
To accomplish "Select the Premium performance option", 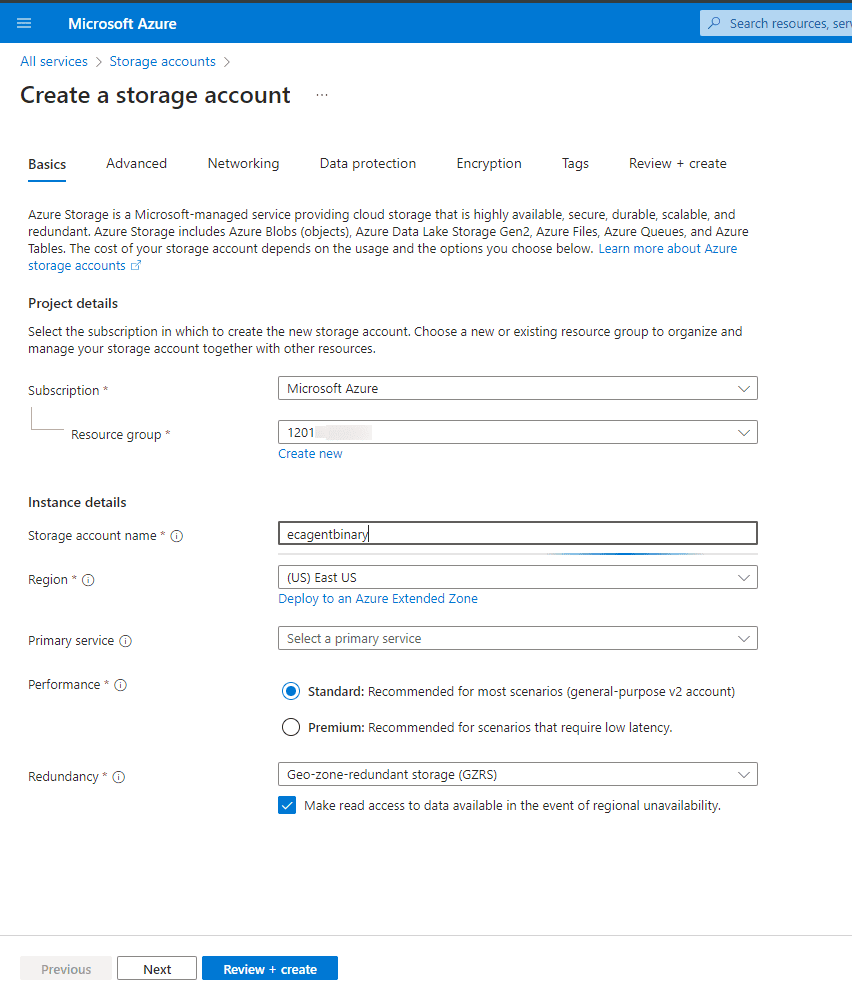I will pyautogui.click(x=291, y=727).
